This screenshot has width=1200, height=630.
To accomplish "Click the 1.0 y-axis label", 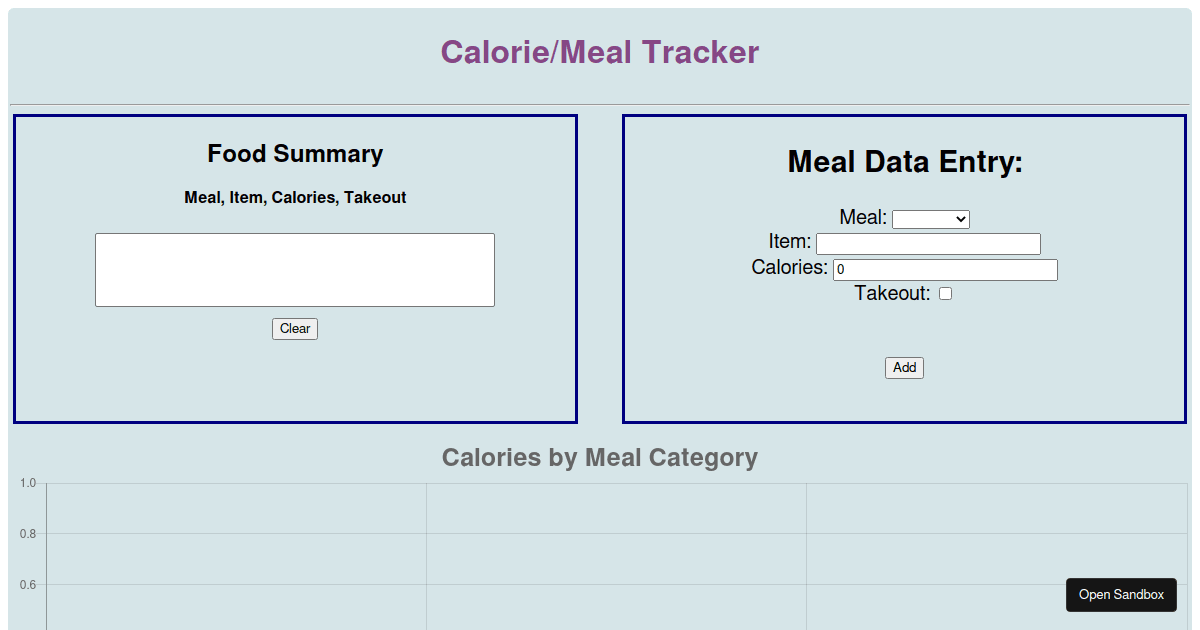I will 28,484.
